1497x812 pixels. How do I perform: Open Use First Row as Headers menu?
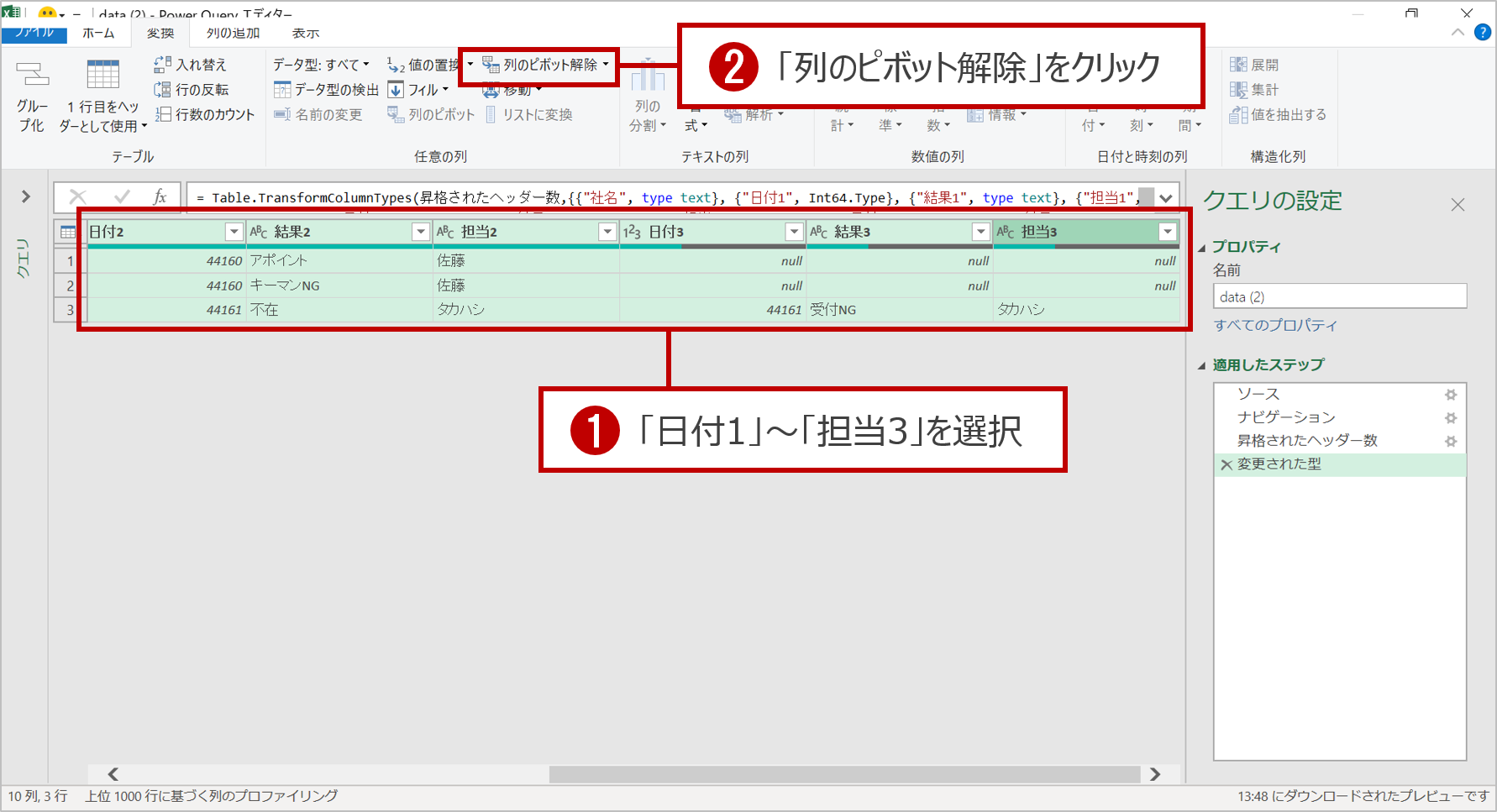point(102,97)
